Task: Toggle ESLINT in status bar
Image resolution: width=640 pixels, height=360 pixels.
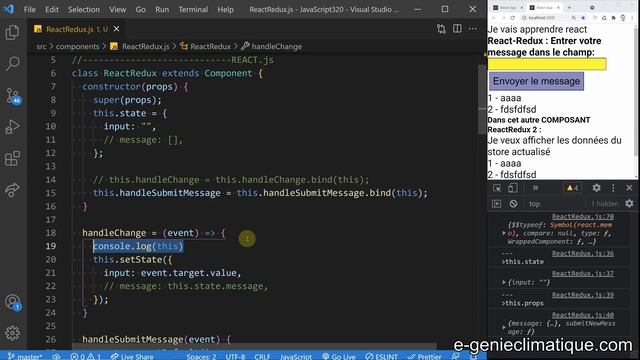Action: tap(381, 356)
